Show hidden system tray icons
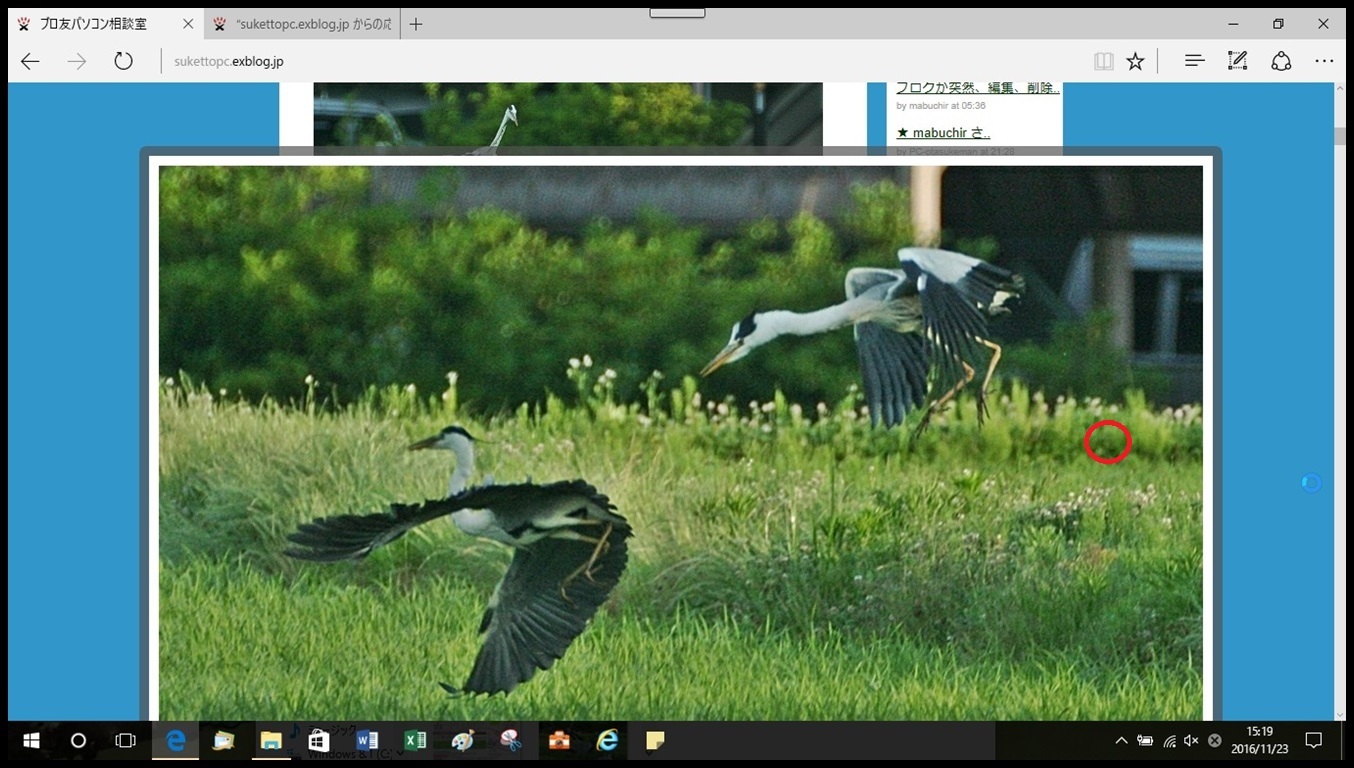Image resolution: width=1354 pixels, height=768 pixels. coord(1121,741)
